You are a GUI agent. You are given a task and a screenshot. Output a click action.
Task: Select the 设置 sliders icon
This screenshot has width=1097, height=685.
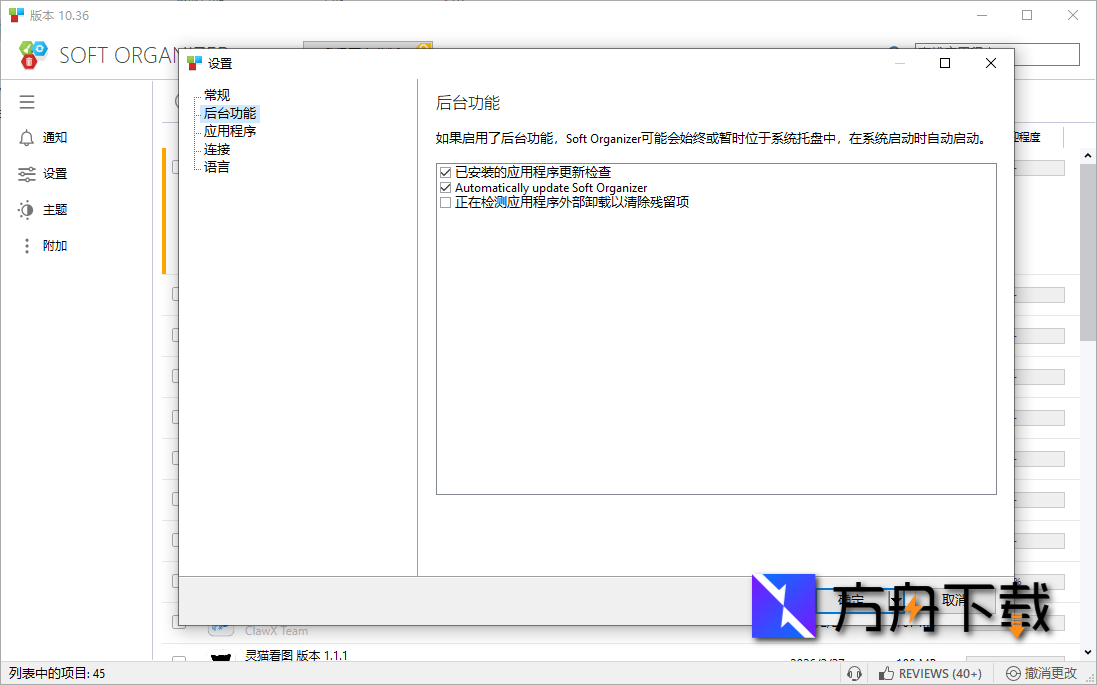pyautogui.click(x=27, y=173)
